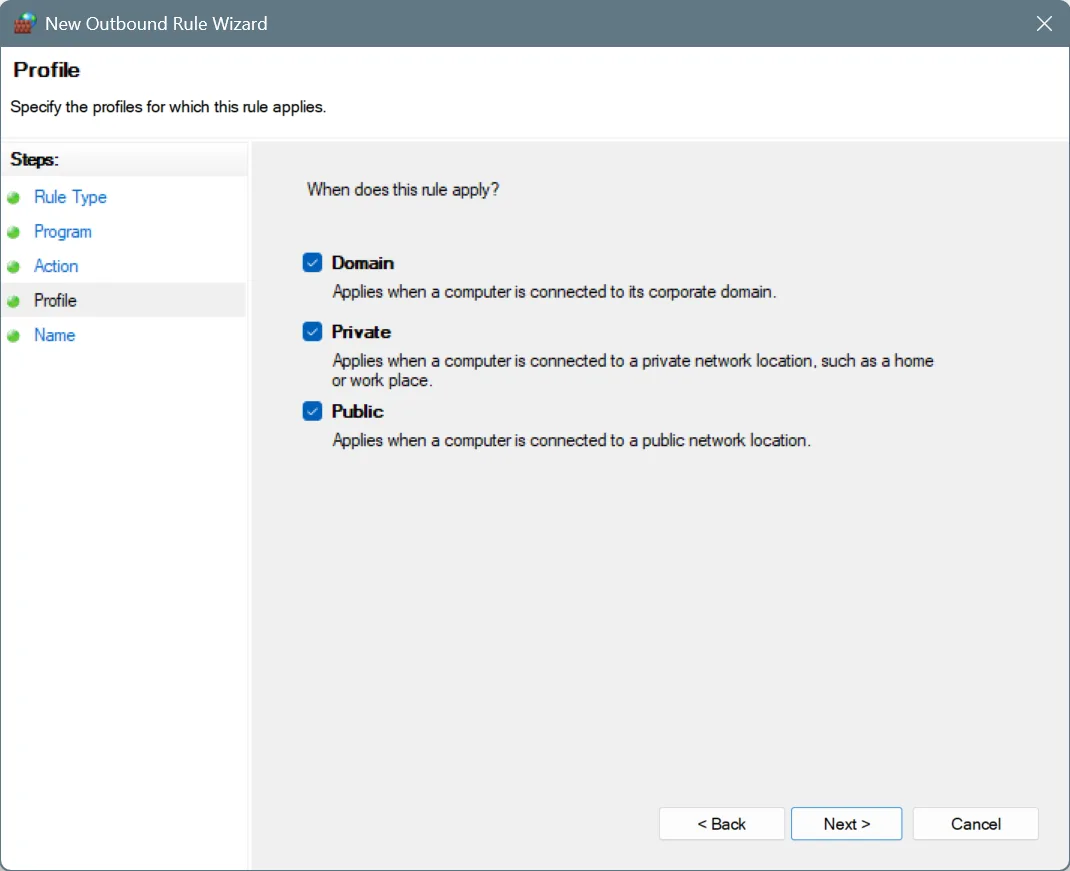Click the Steps: header label
The width and height of the screenshot is (1070, 871).
point(34,160)
